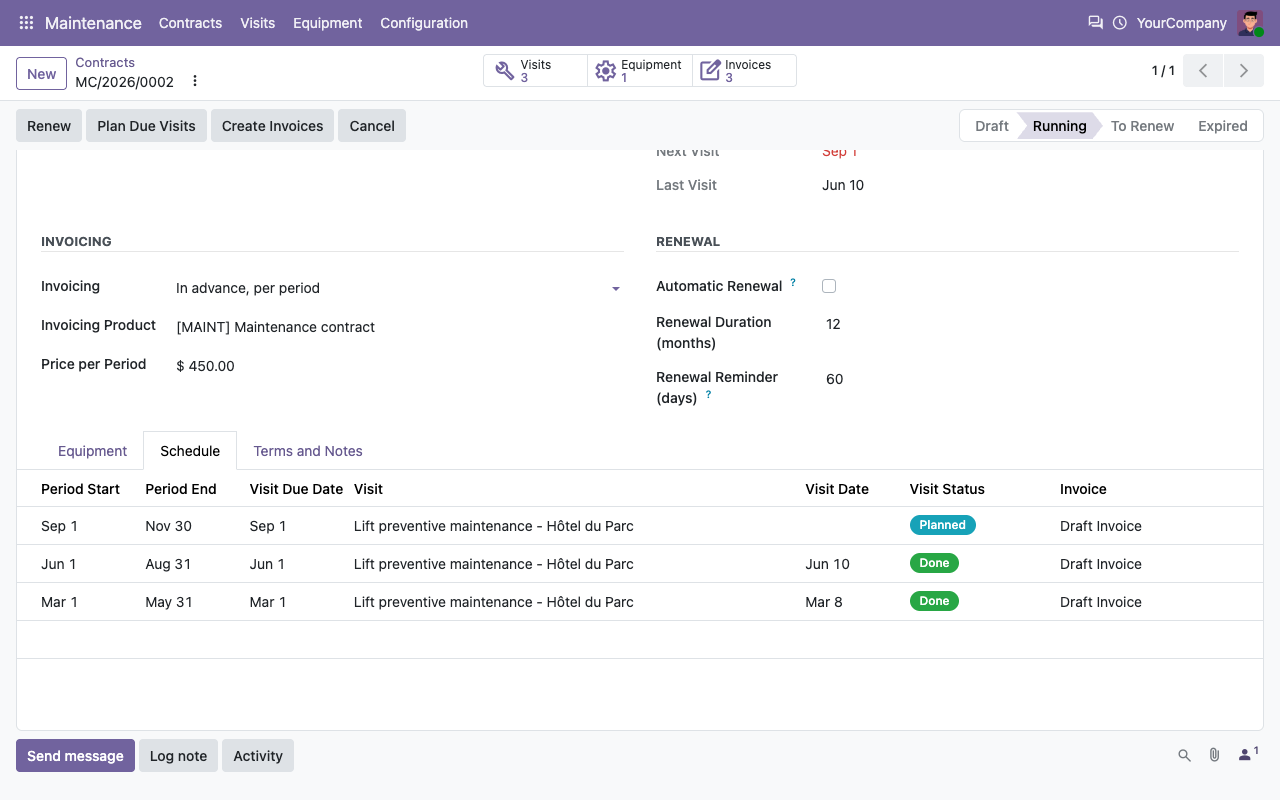Go to the previous record

(x=1203, y=71)
